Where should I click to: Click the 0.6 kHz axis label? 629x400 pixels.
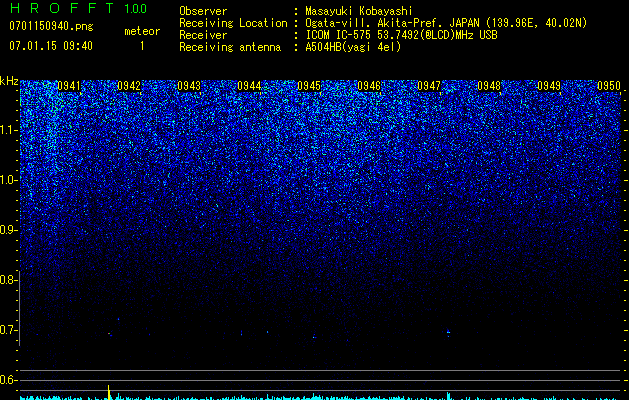tap(8, 380)
